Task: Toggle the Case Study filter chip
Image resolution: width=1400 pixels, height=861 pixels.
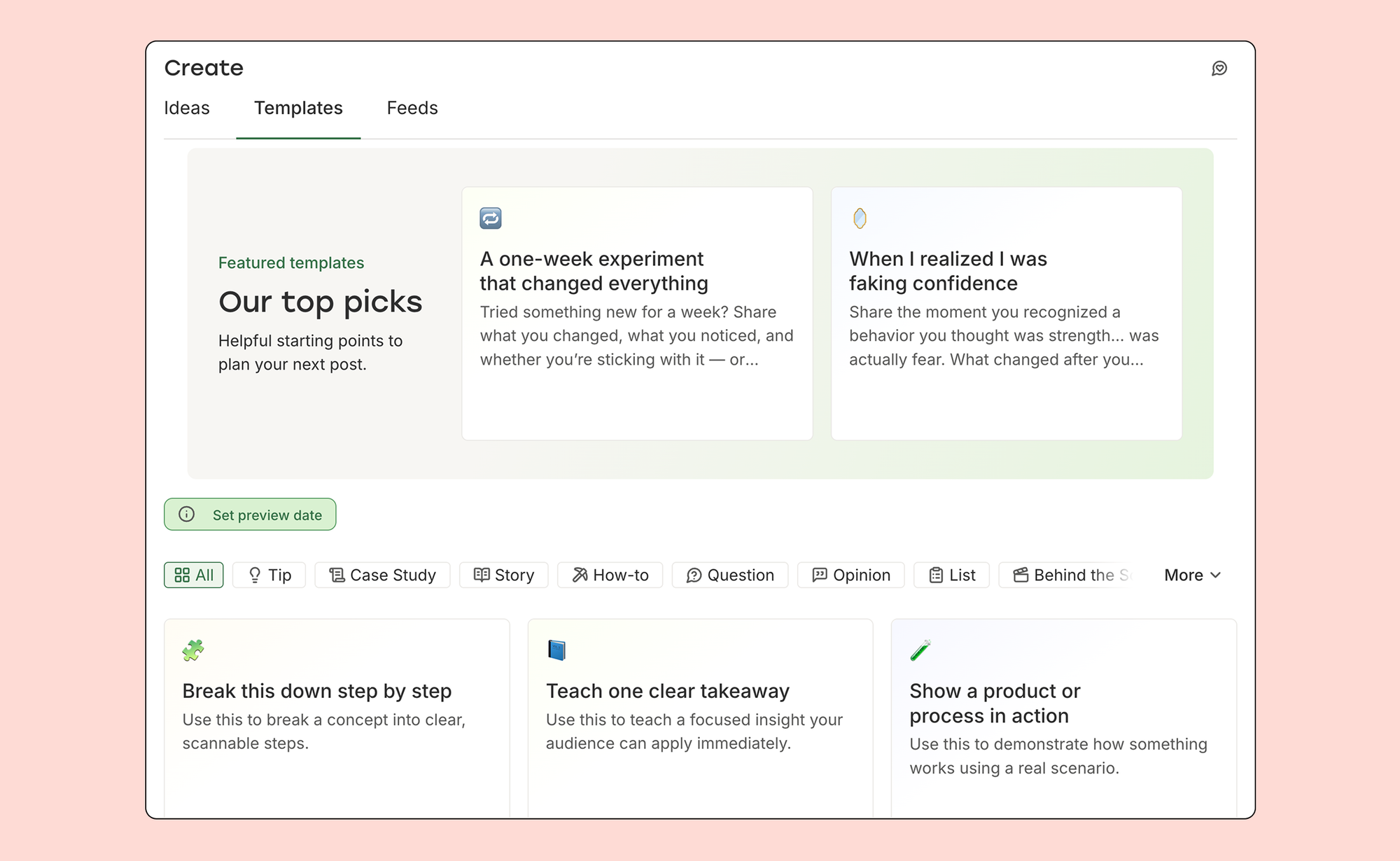Action: pyautogui.click(x=382, y=575)
